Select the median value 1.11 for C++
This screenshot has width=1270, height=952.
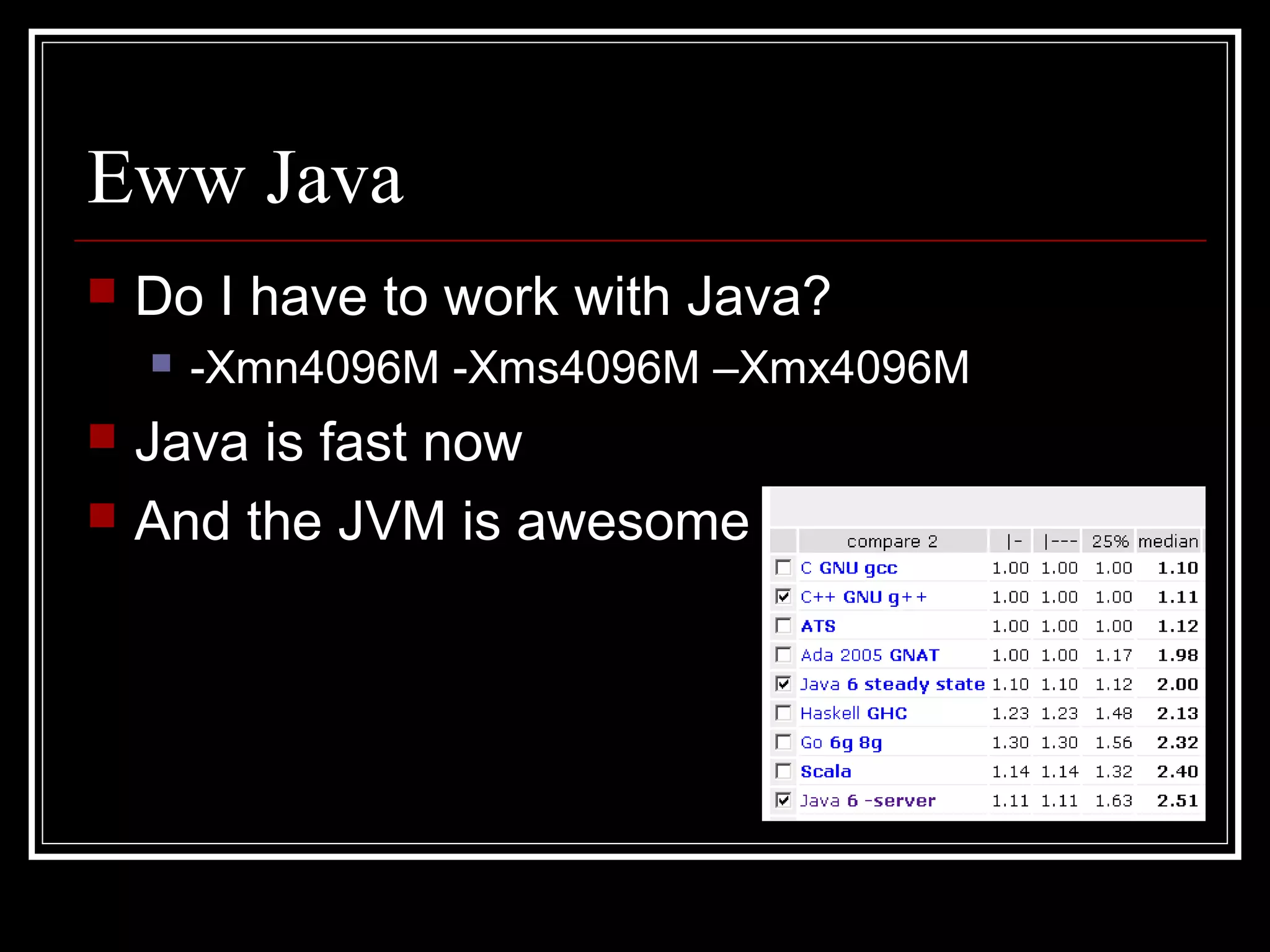pos(1178,597)
